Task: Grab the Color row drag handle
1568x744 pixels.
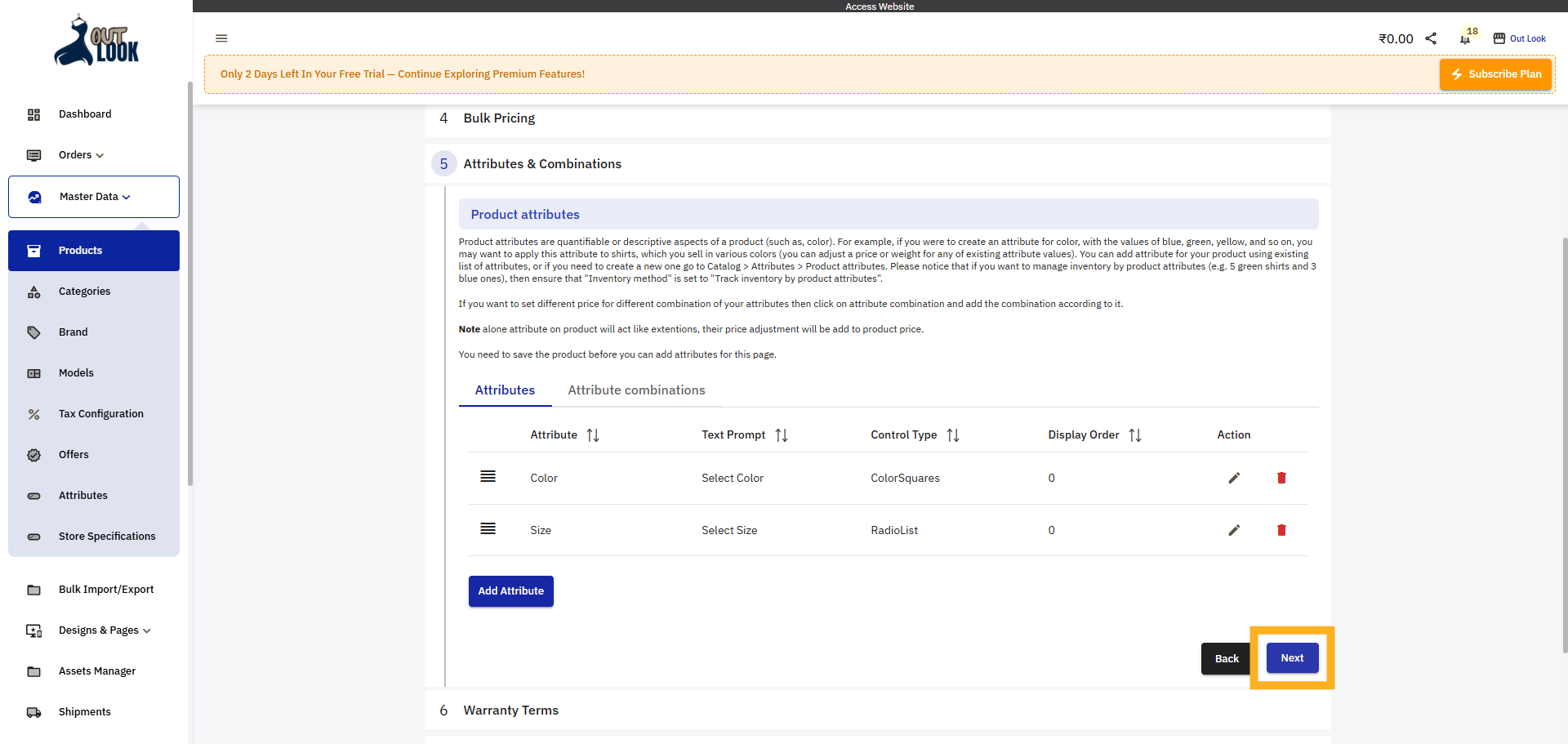Action: coord(488,477)
